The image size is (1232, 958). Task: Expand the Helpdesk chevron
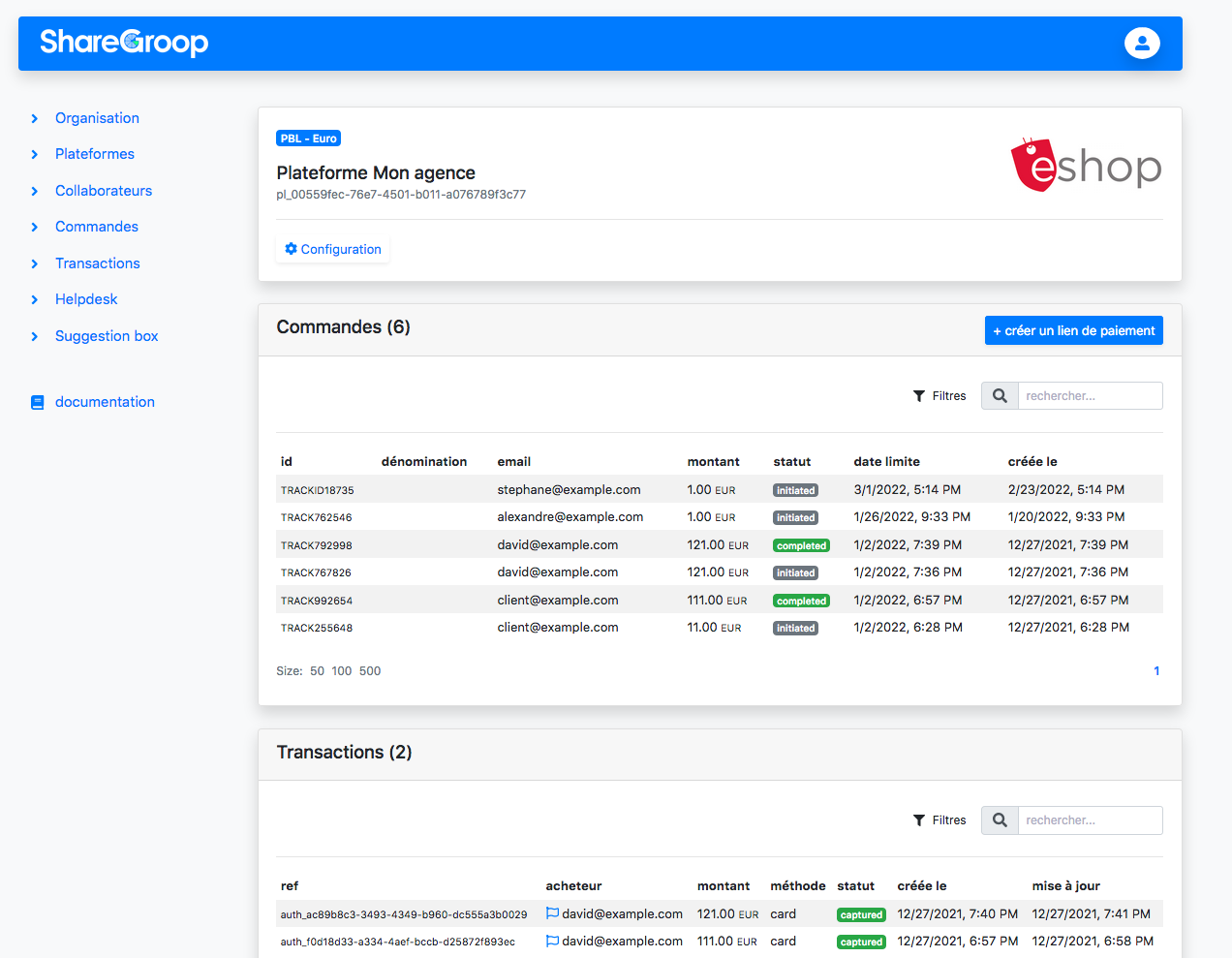coord(35,299)
